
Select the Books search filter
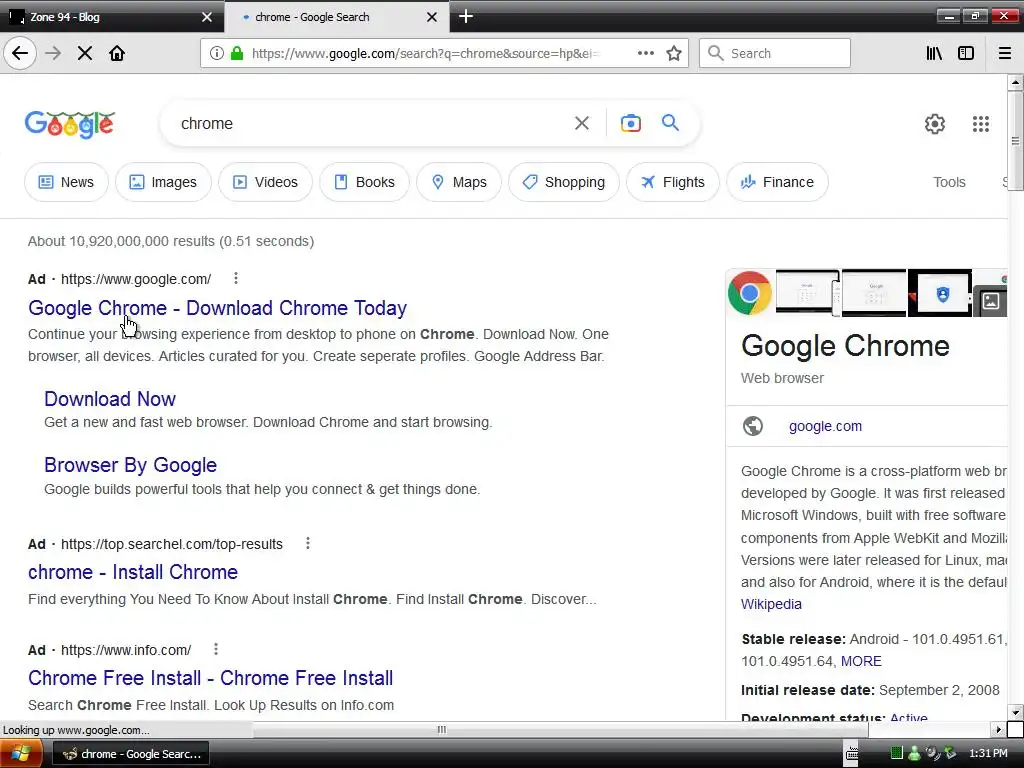(x=364, y=182)
